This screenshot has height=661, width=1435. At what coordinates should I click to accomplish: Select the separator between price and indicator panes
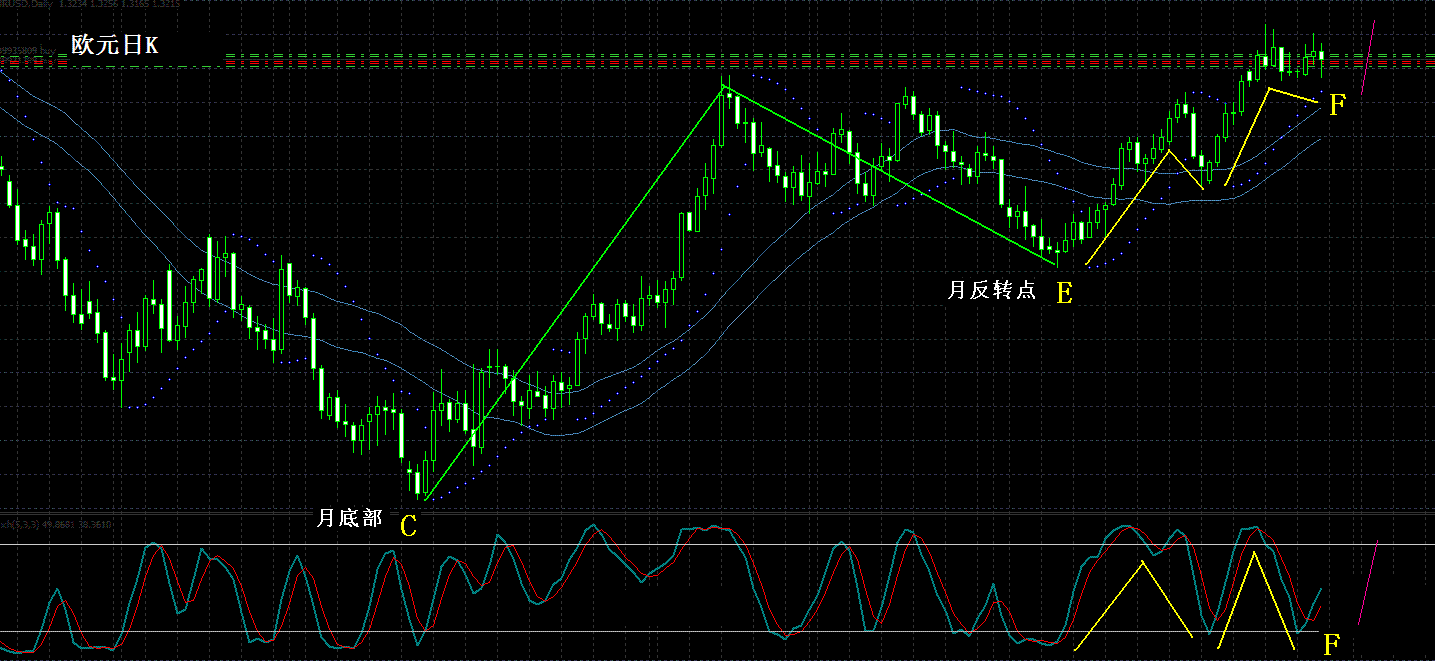[717, 513]
